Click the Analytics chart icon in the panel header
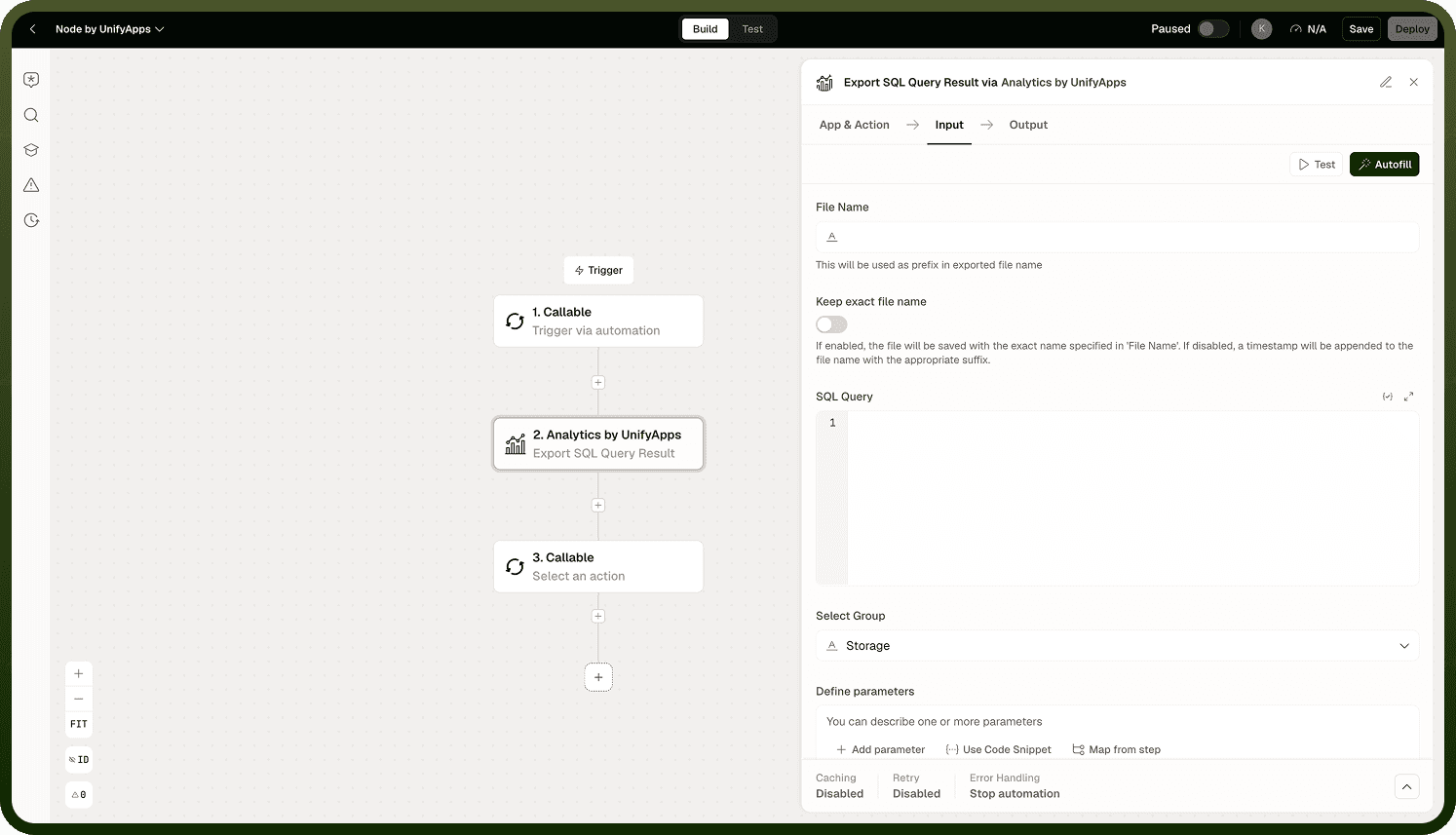The image size is (1456, 835). point(824,83)
